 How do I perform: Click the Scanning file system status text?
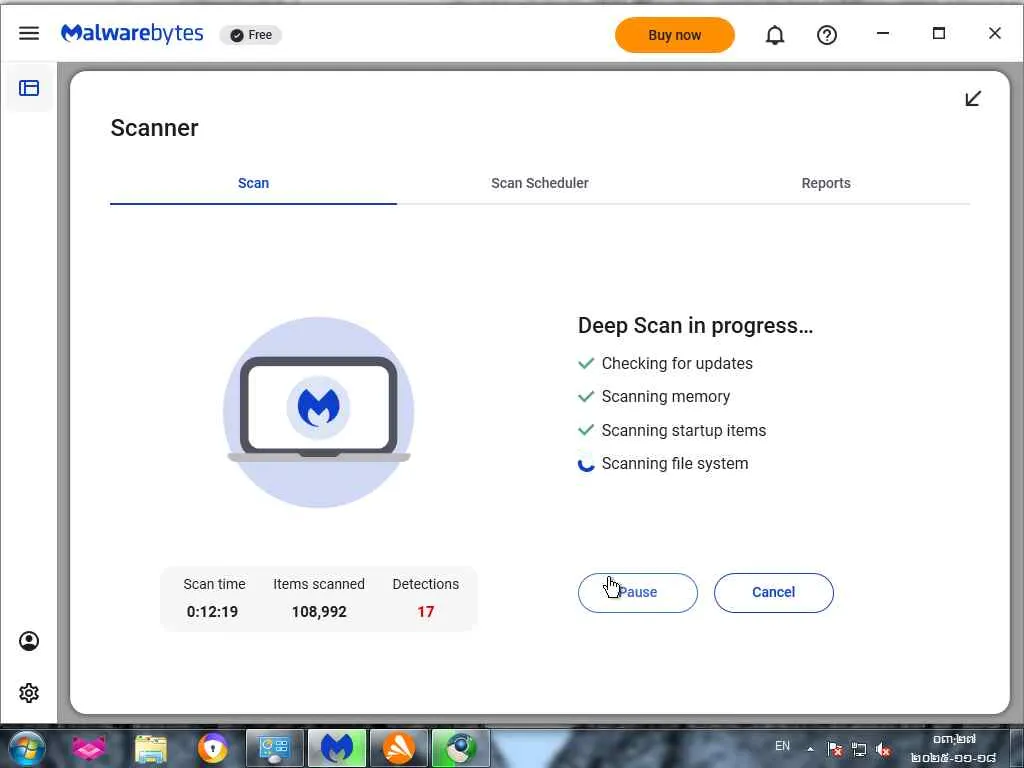click(675, 464)
